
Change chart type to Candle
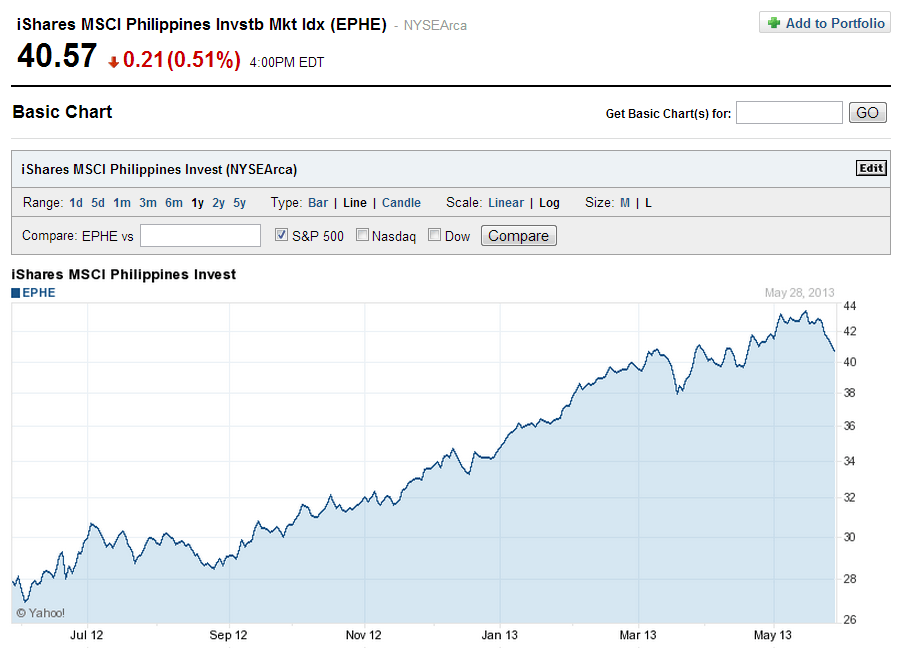pos(401,203)
